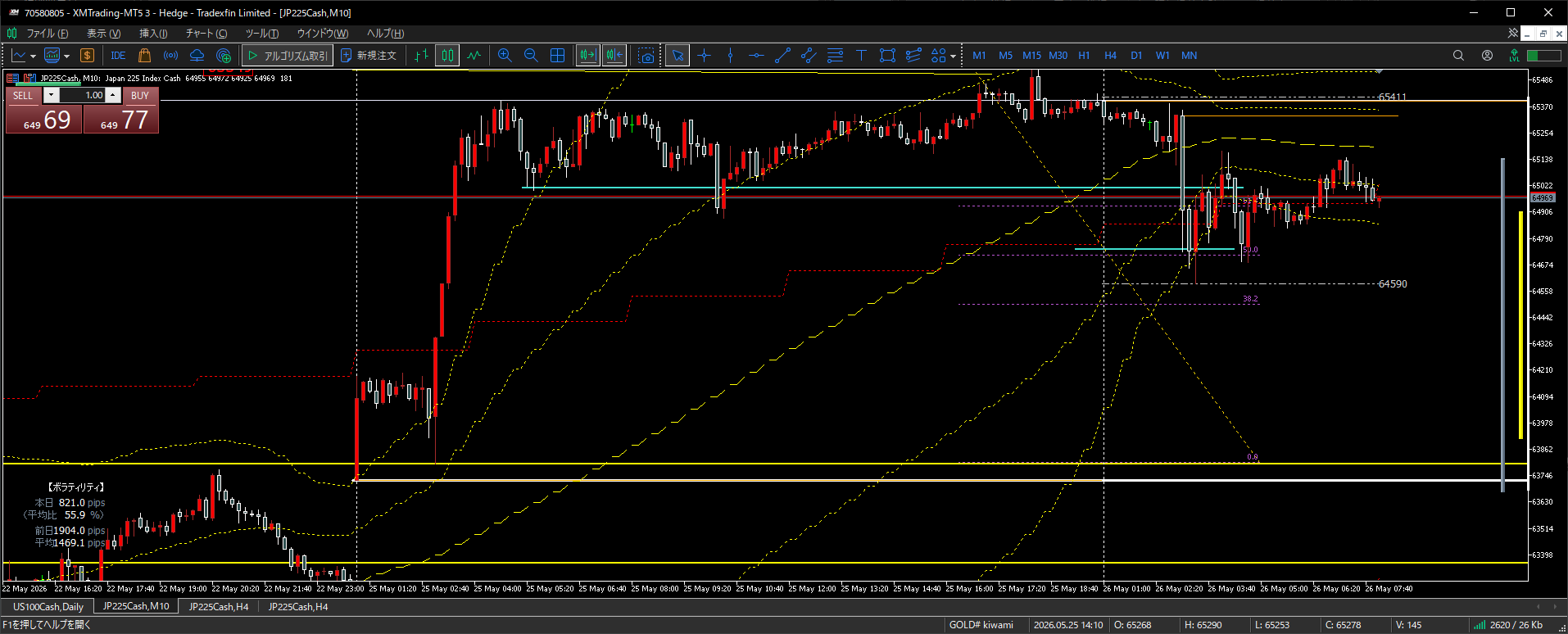Toggle chart shift from right border
The height and width of the screenshot is (634, 1568).
[614, 56]
